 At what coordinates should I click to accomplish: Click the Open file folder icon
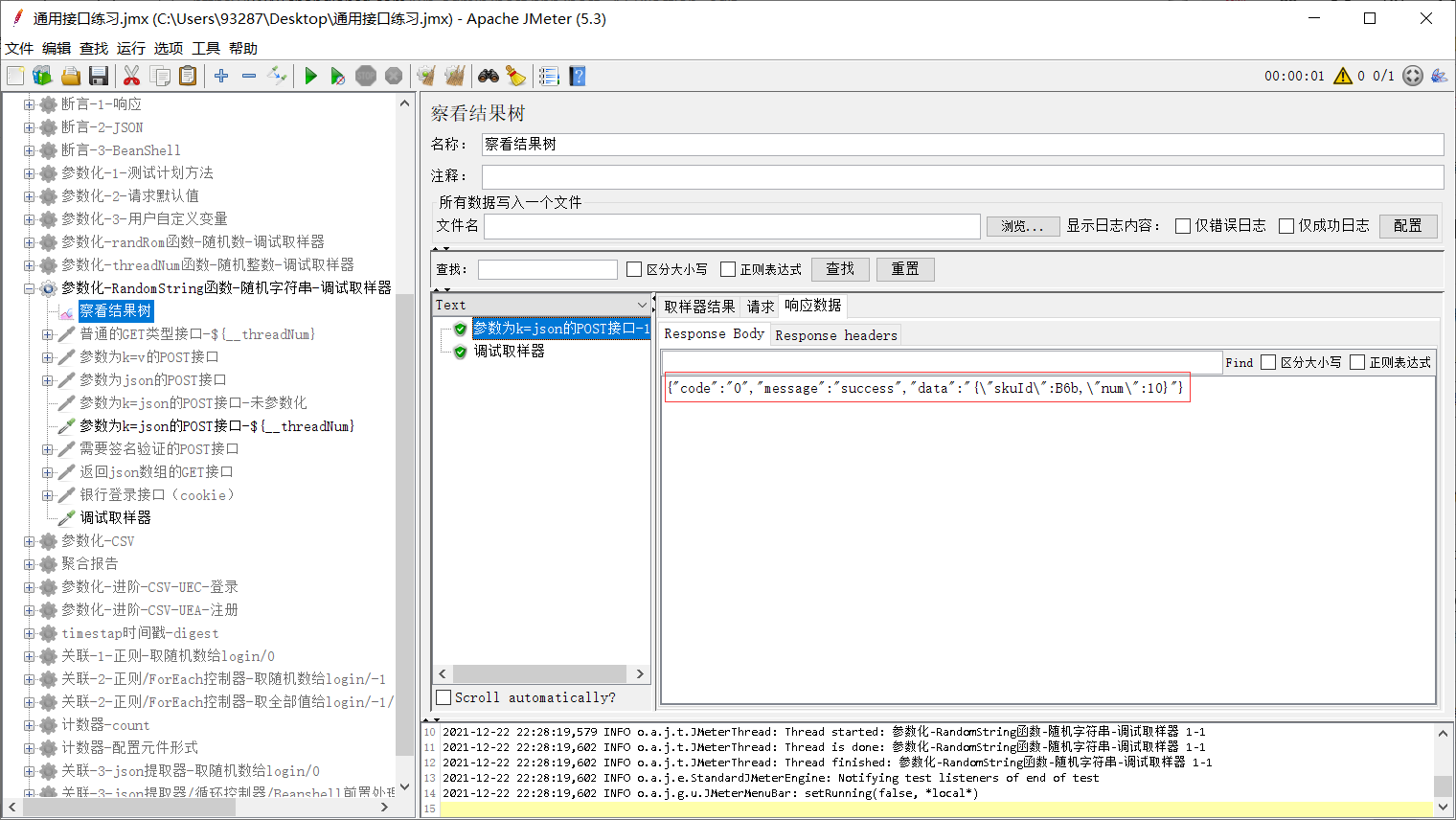70,76
